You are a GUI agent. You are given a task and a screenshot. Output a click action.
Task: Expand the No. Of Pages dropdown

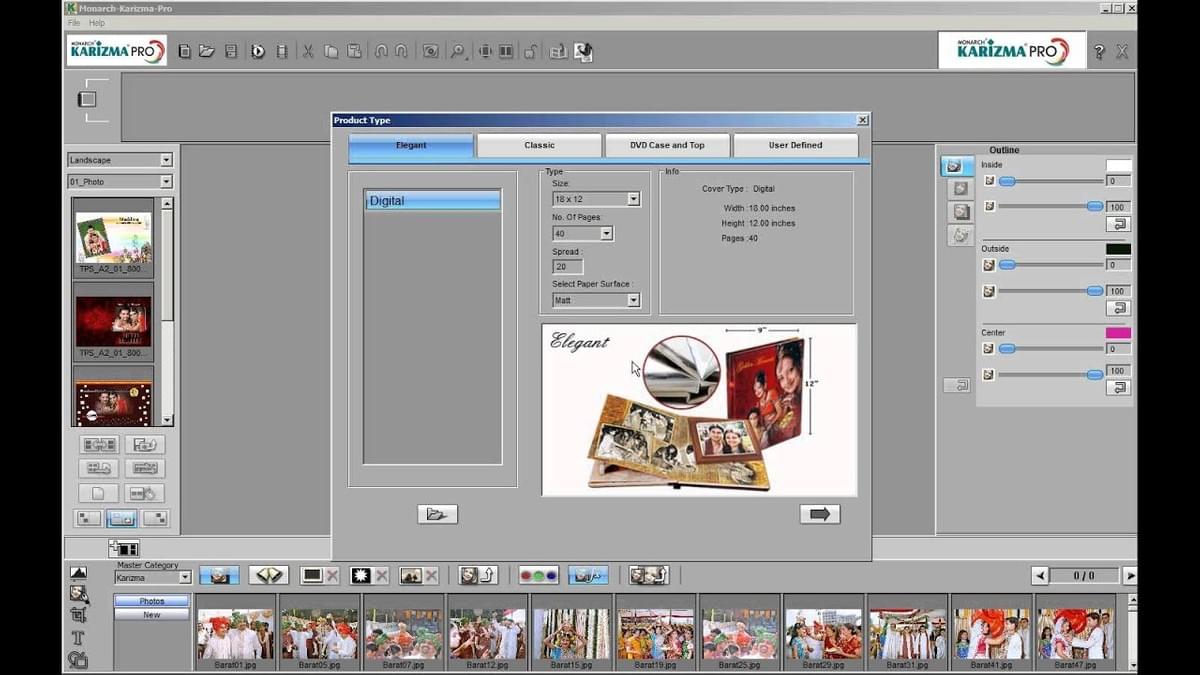coord(606,234)
